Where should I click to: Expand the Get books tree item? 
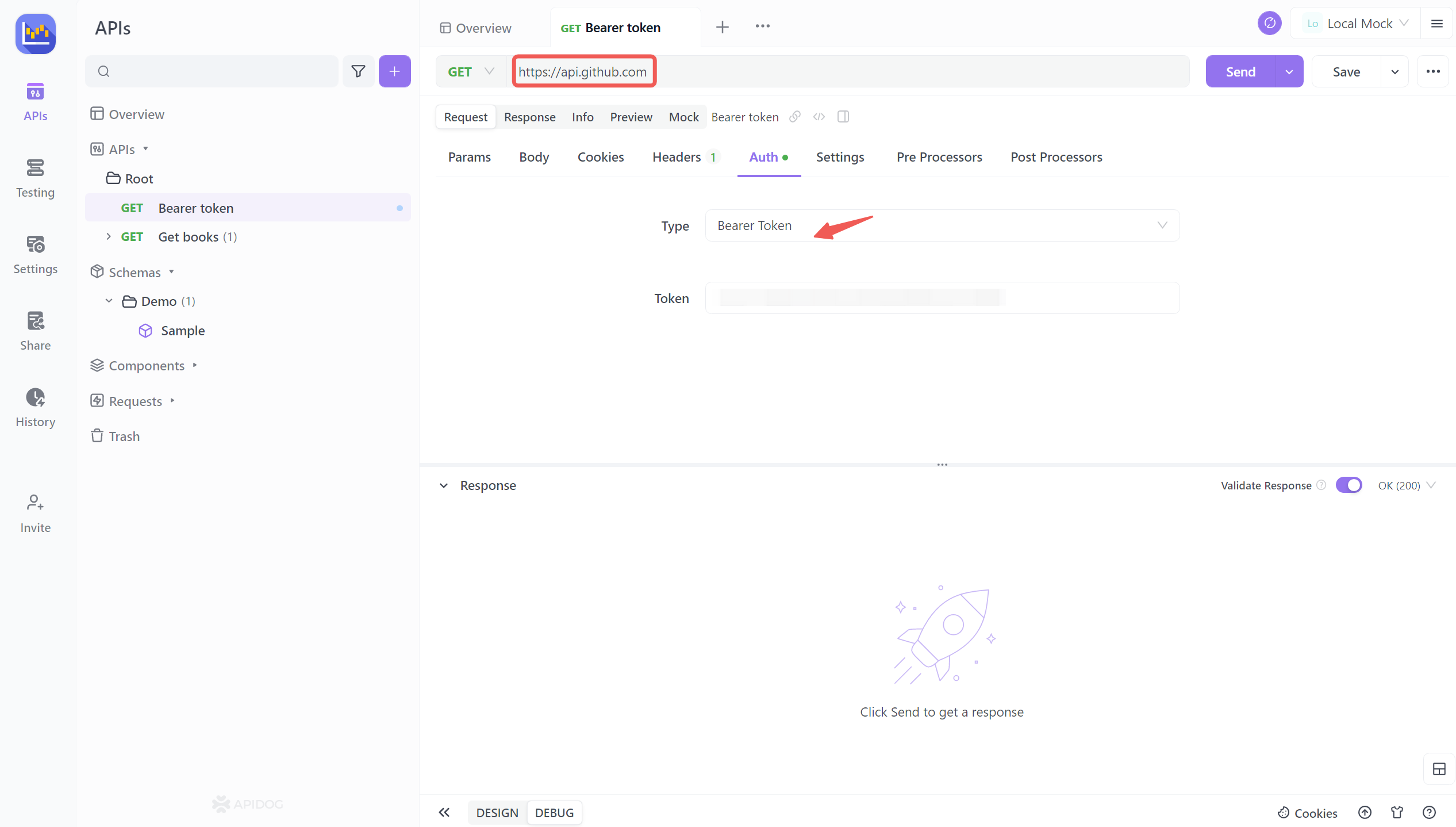point(109,237)
